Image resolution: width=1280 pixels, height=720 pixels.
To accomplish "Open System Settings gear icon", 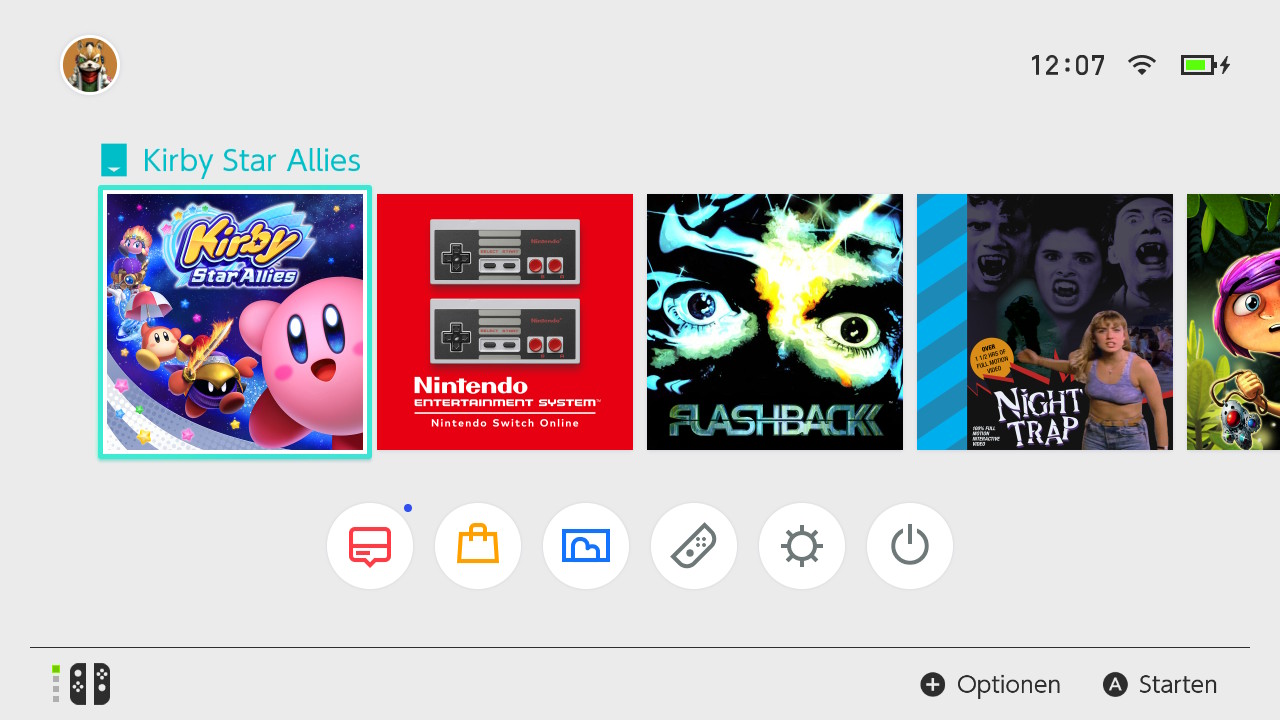I will (802, 546).
